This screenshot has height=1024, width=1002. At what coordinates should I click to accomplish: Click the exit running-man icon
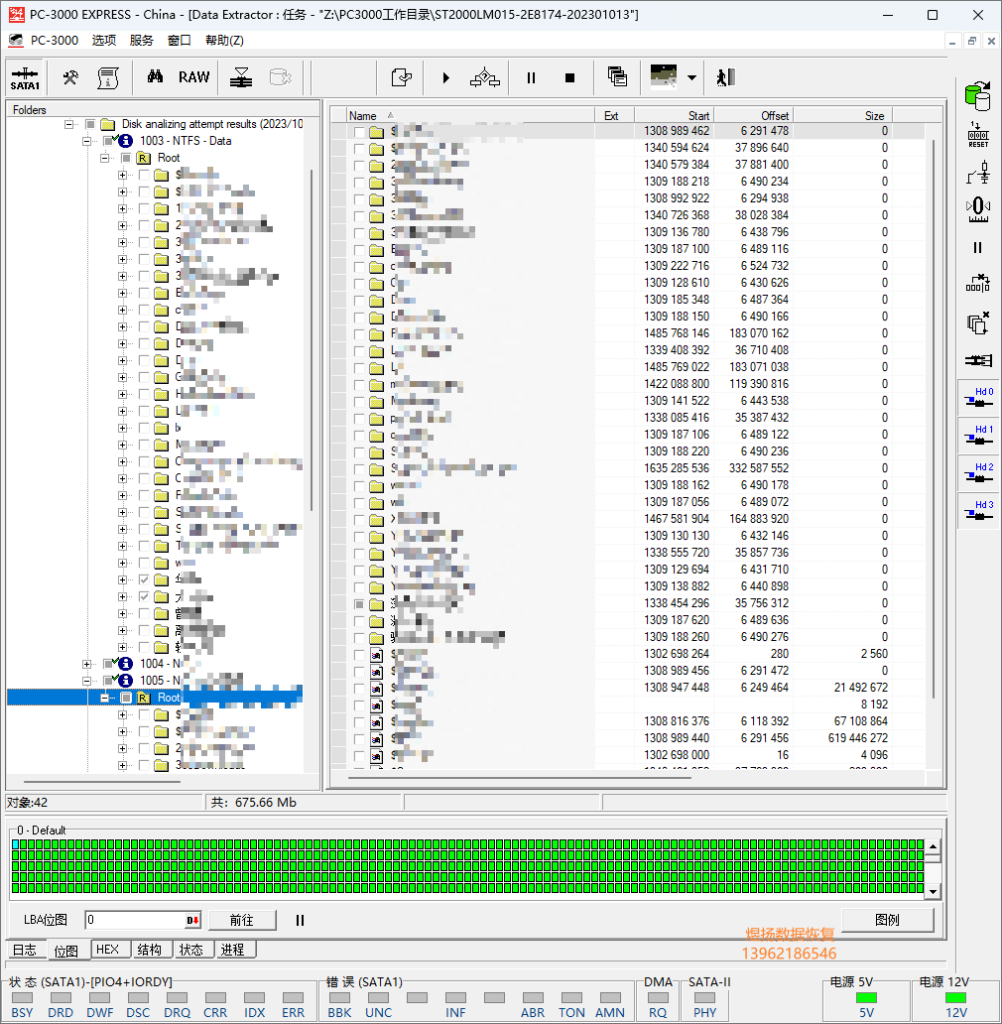pyautogui.click(x=725, y=78)
